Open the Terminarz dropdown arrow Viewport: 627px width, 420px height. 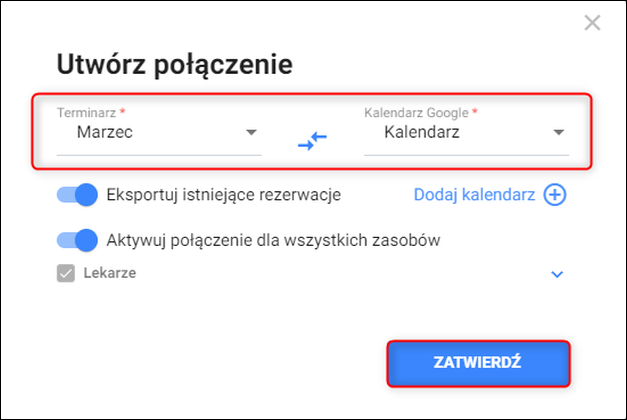tap(251, 132)
